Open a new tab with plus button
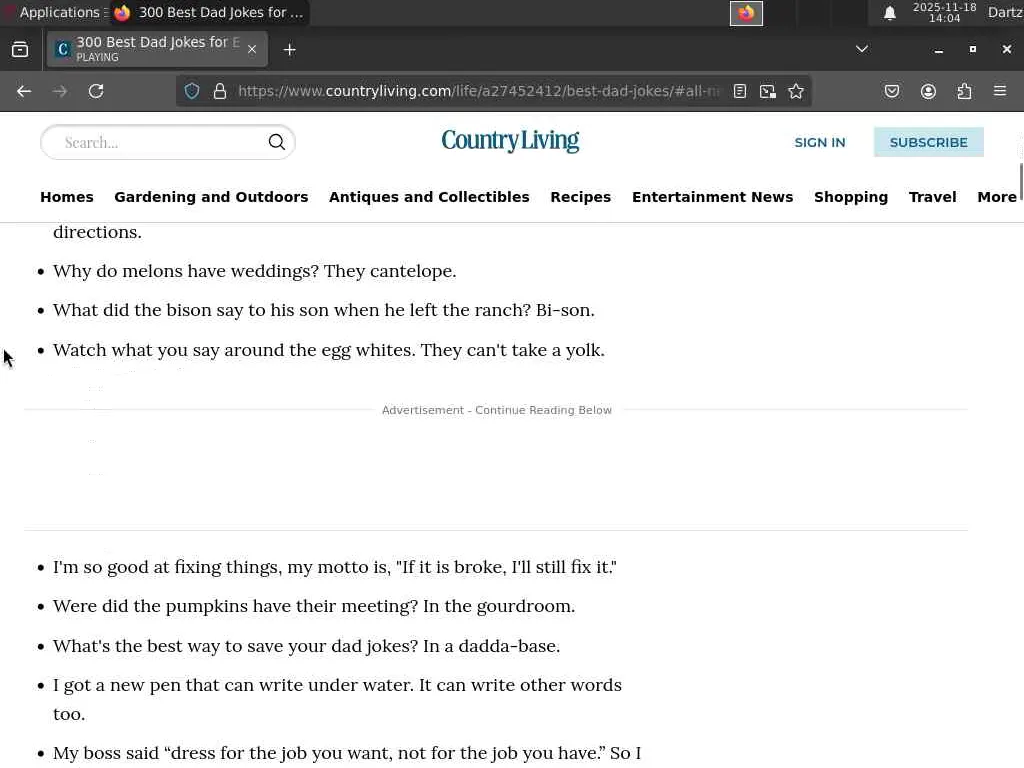1024x768 pixels. [290, 50]
